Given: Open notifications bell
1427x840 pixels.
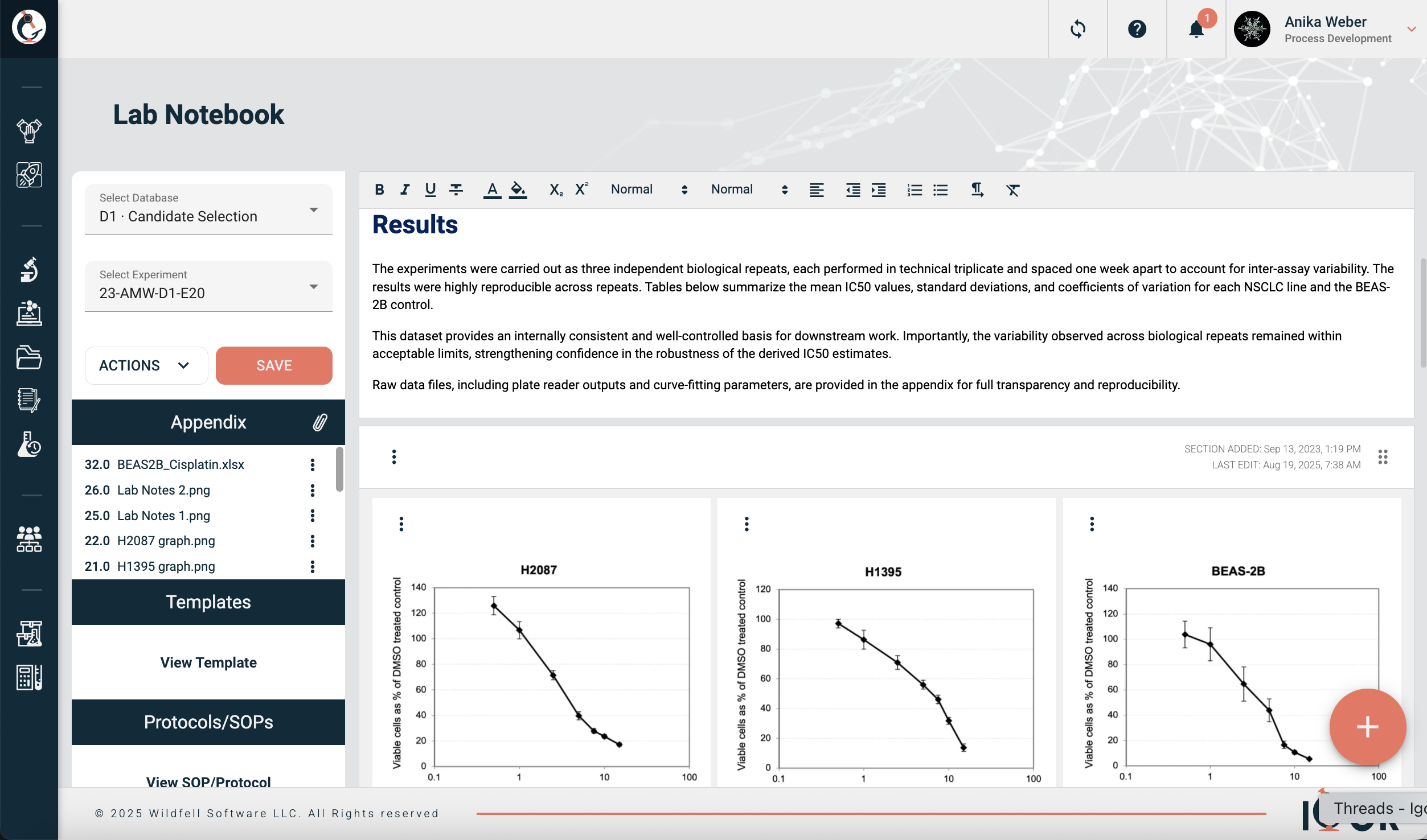Looking at the screenshot, I should (x=1196, y=29).
